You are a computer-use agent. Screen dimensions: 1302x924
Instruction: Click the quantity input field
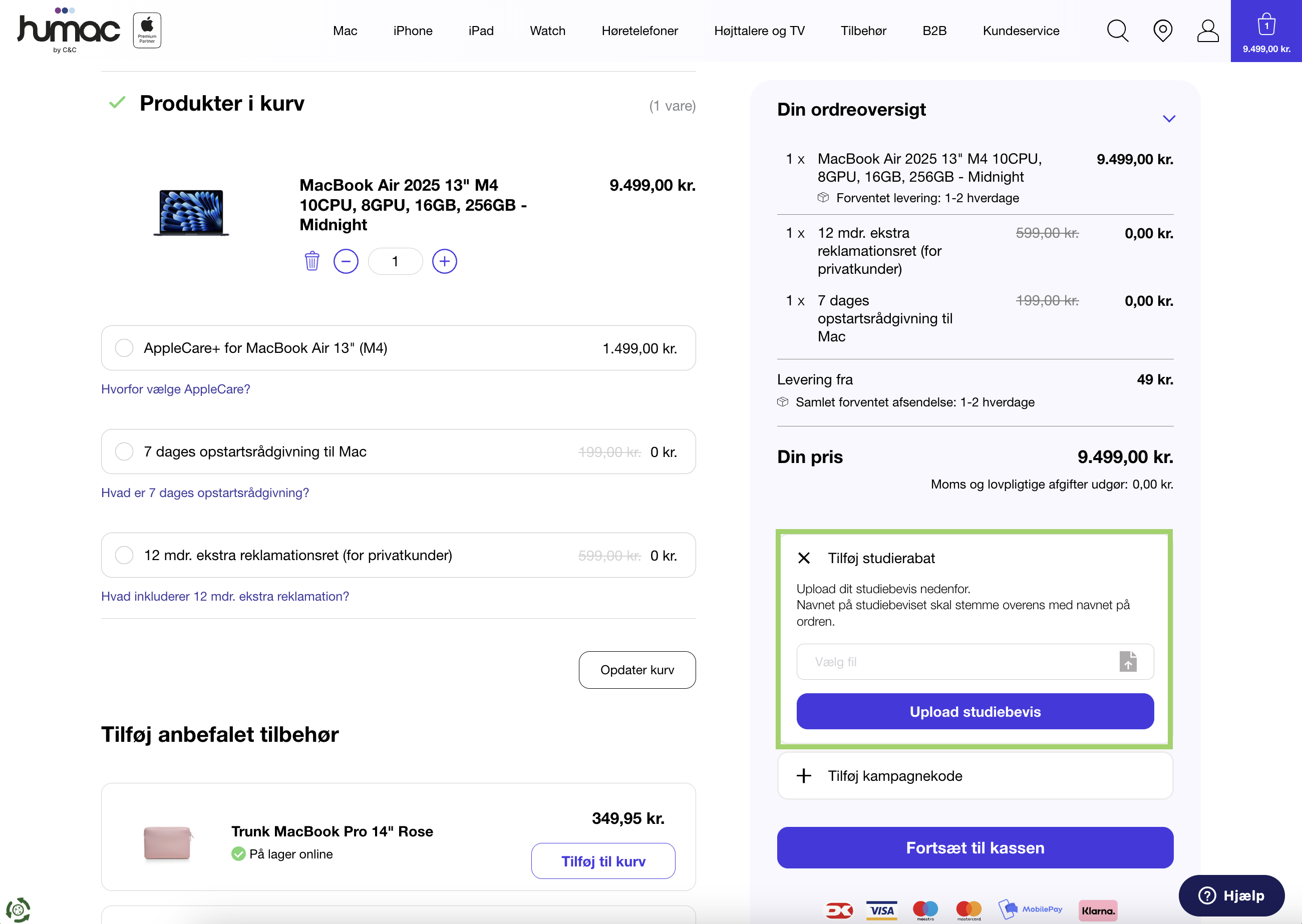pos(396,261)
